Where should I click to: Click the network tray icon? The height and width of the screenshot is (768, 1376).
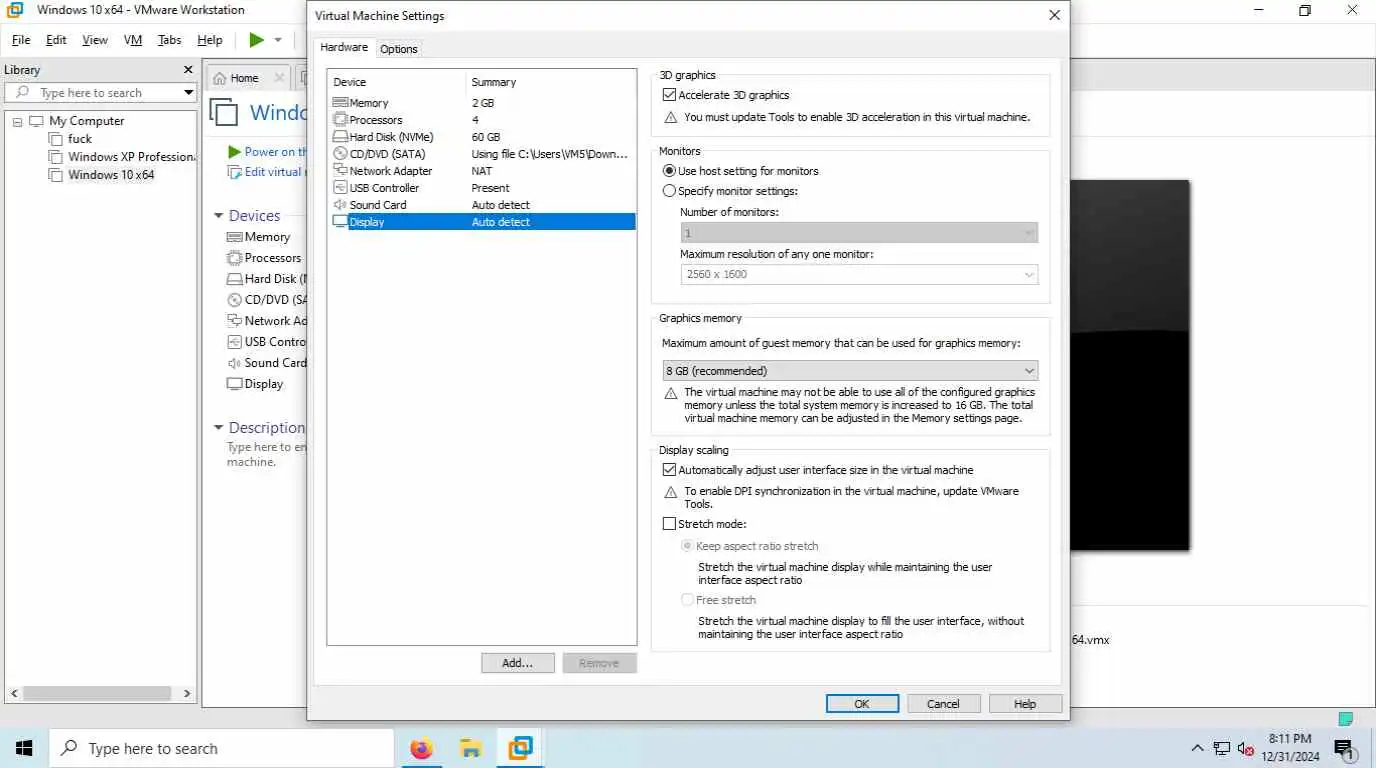coord(1222,748)
